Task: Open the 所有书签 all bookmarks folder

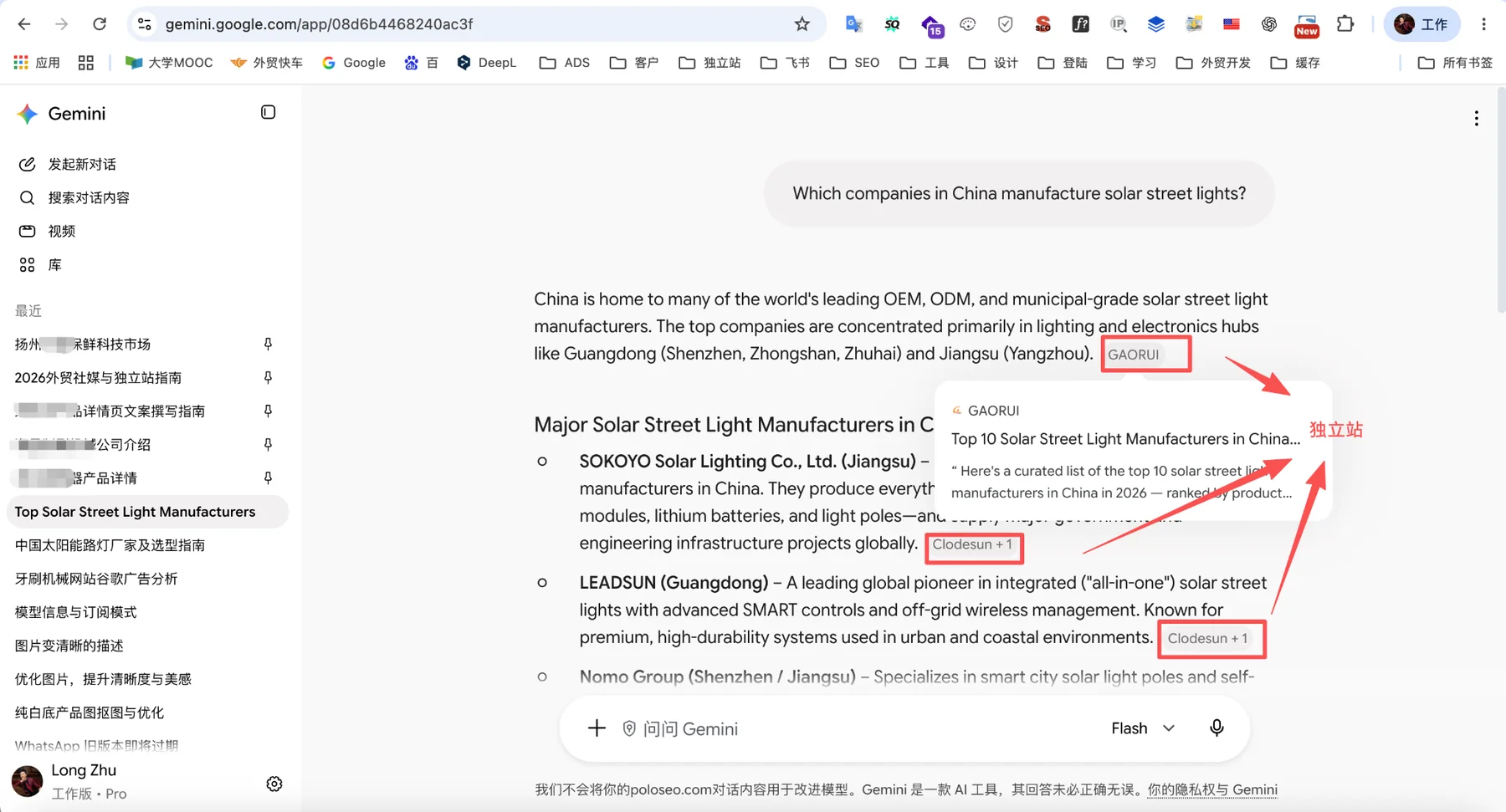Action: pos(1455,63)
